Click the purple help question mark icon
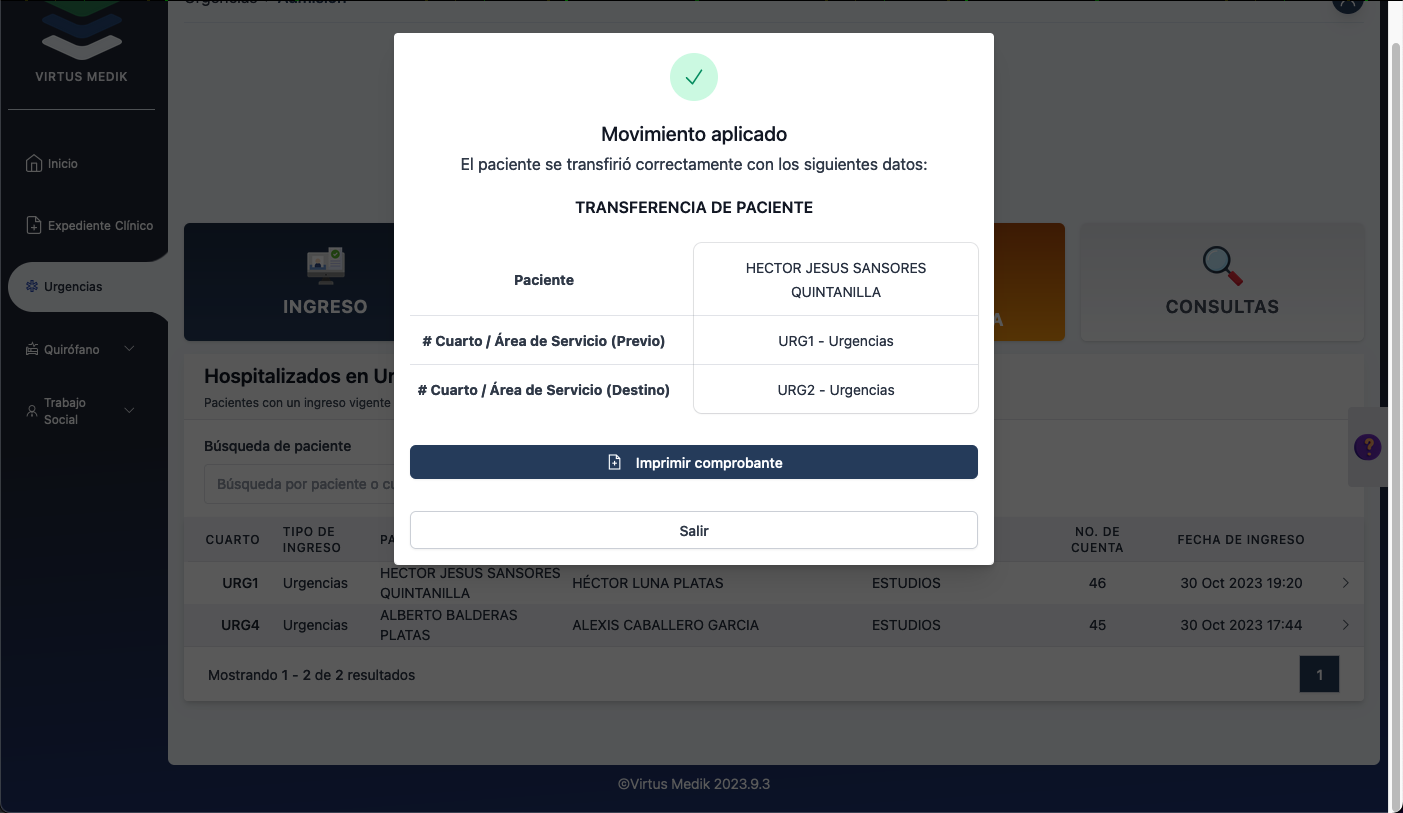Image resolution: width=1403 pixels, height=813 pixels. coord(1367,447)
